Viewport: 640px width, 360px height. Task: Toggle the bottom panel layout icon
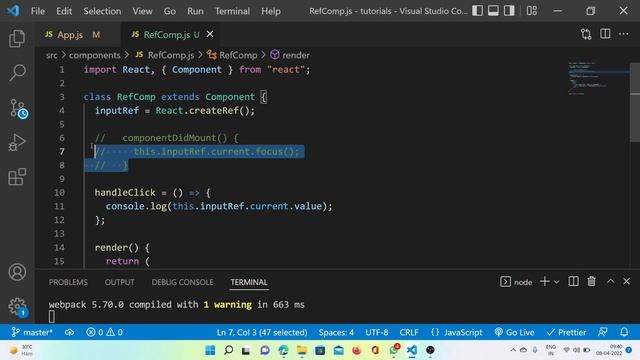[493, 11]
